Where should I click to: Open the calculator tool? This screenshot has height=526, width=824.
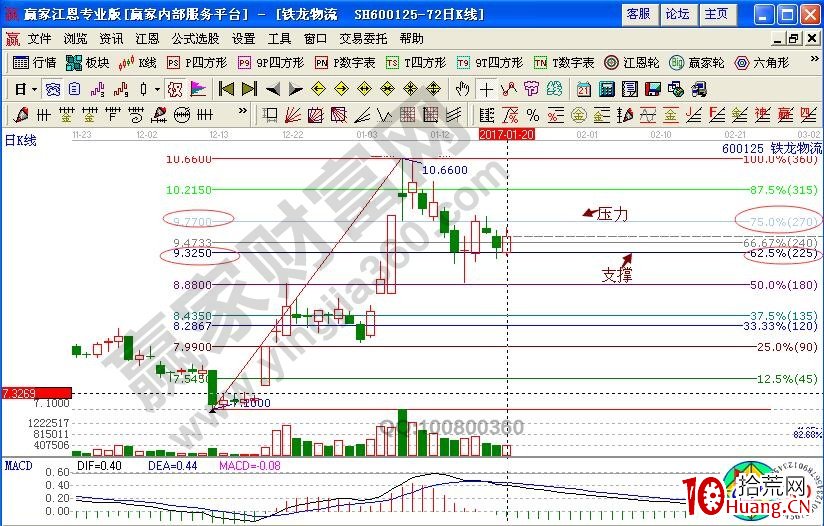[606, 89]
